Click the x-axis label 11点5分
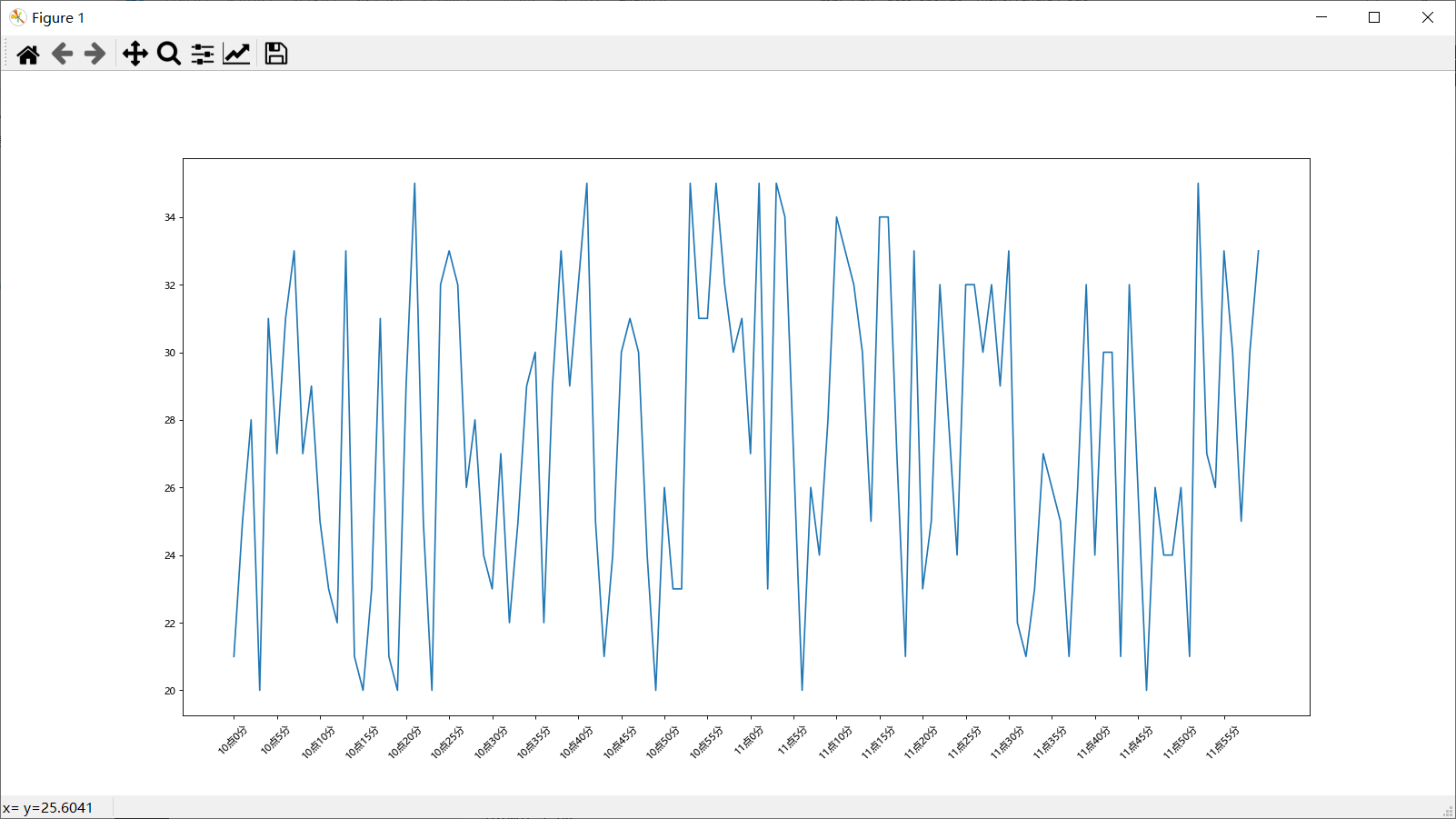Image resolution: width=1456 pixels, height=819 pixels. [x=793, y=740]
